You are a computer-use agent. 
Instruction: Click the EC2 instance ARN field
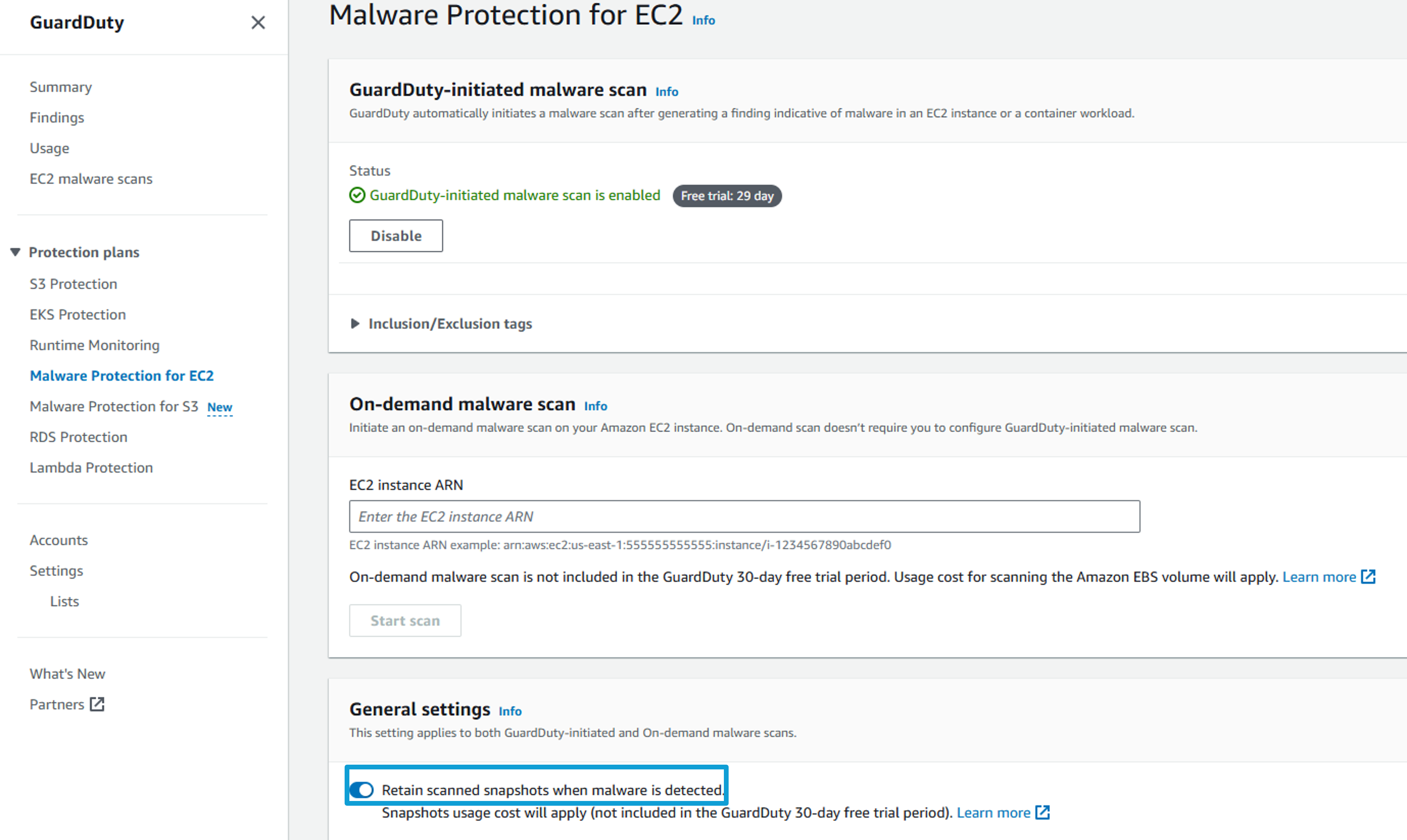tap(745, 516)
